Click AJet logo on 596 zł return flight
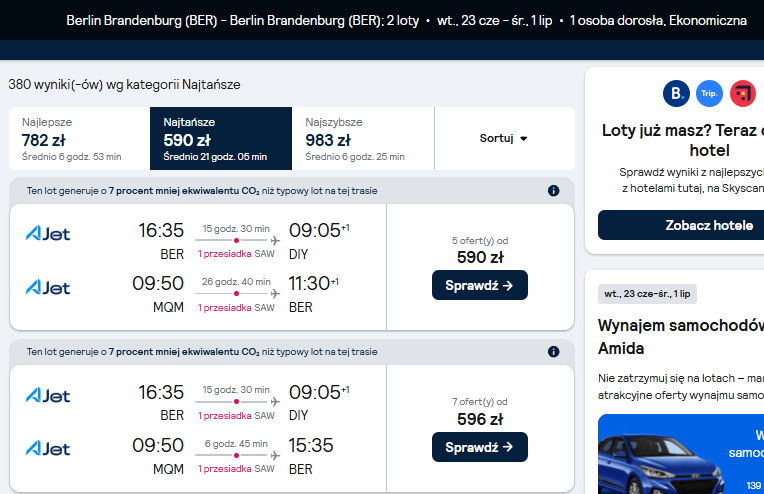Viewport: 764px width, 494px height. (x=48, y=449)
